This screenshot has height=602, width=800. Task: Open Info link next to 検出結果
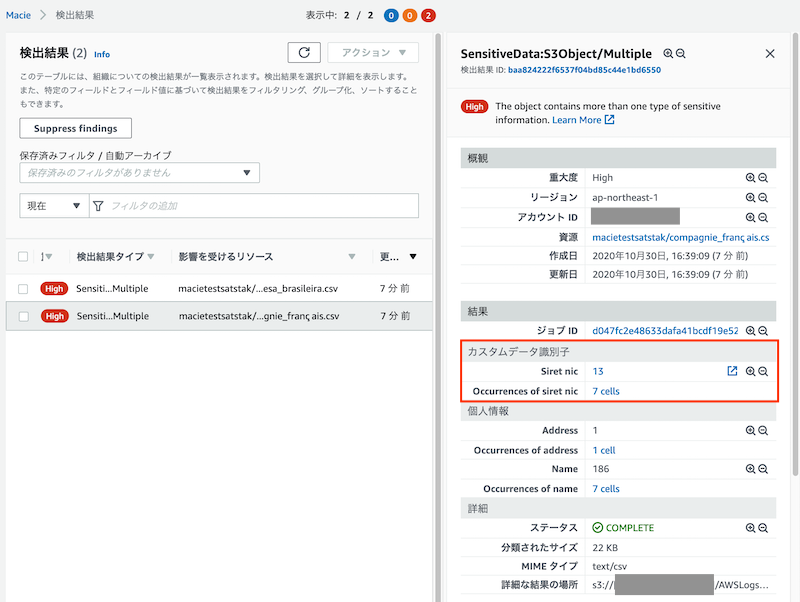102,54
